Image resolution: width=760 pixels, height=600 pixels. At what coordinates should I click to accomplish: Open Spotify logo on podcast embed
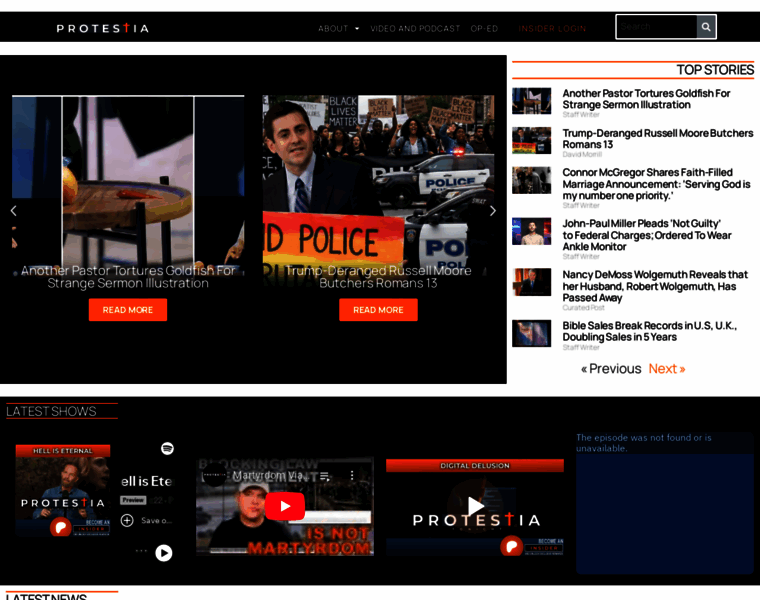[x=167, y=449]
